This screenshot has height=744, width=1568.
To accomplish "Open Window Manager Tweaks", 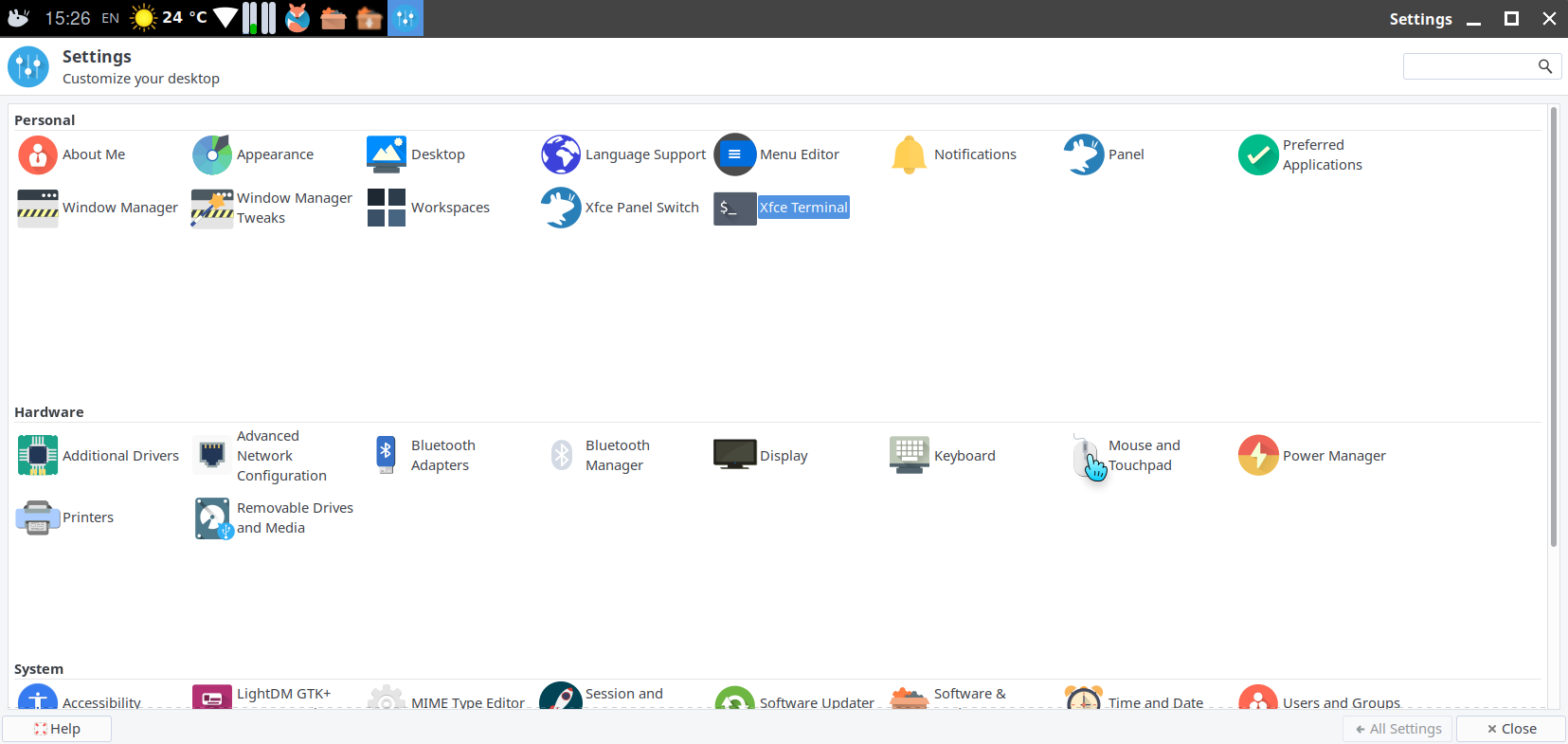I will coord(212,208).
